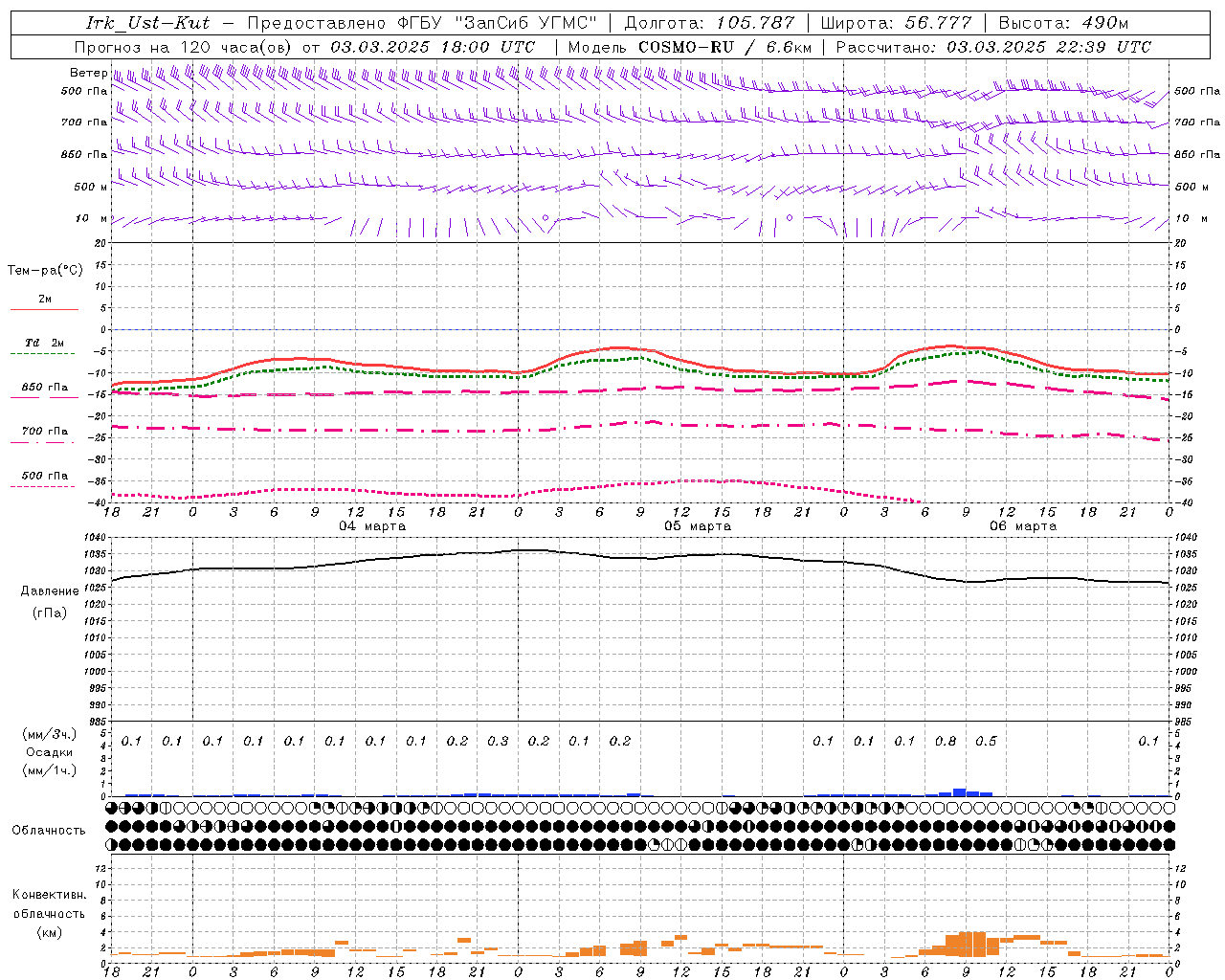
Task: Click the -40 value on the right temperature axis
Action: (x=1183, y=503)
